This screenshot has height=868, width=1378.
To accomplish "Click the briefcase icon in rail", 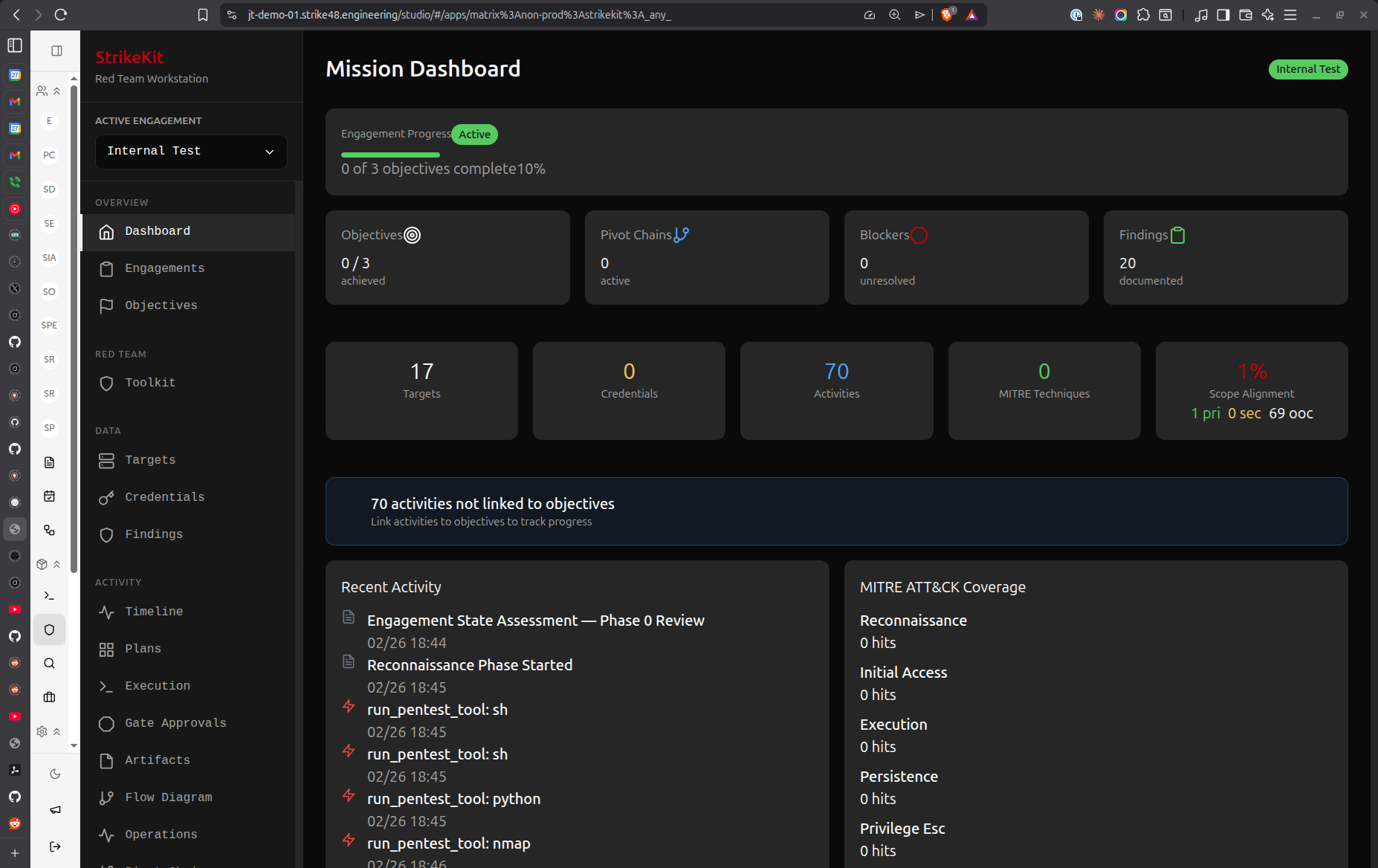I will click(49, 697).
